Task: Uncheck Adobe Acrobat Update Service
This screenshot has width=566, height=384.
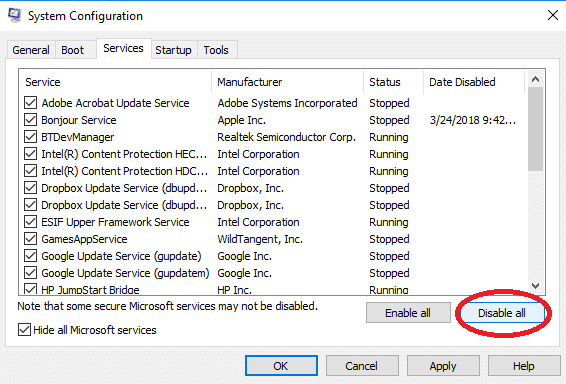Action: point(30,103)
